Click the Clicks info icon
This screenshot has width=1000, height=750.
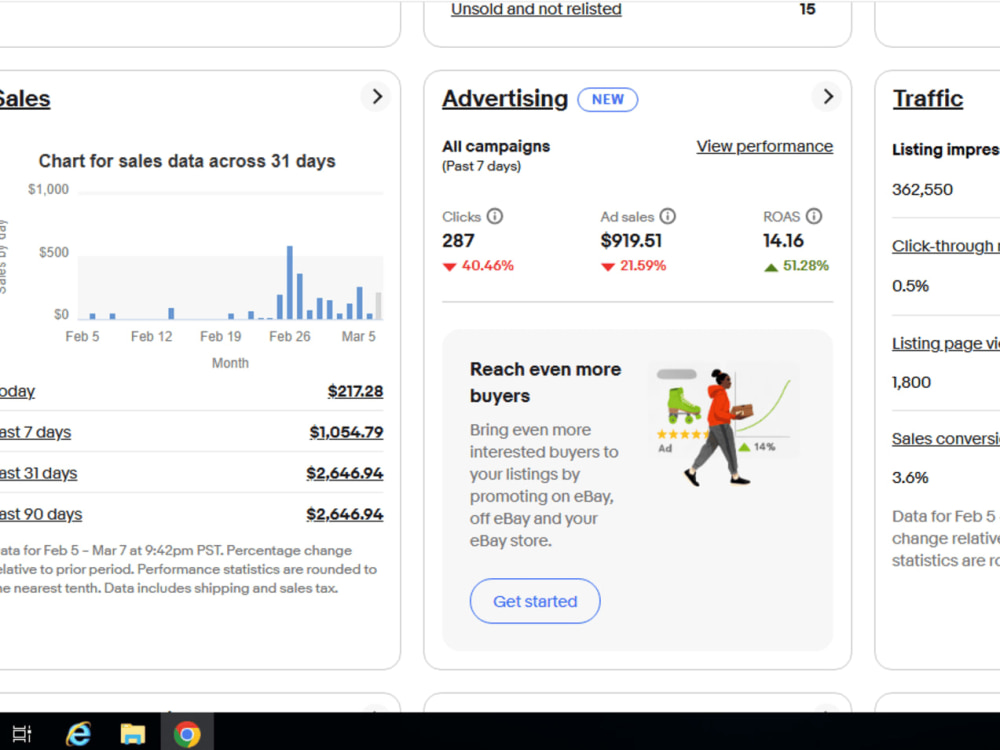click(495, 216)
